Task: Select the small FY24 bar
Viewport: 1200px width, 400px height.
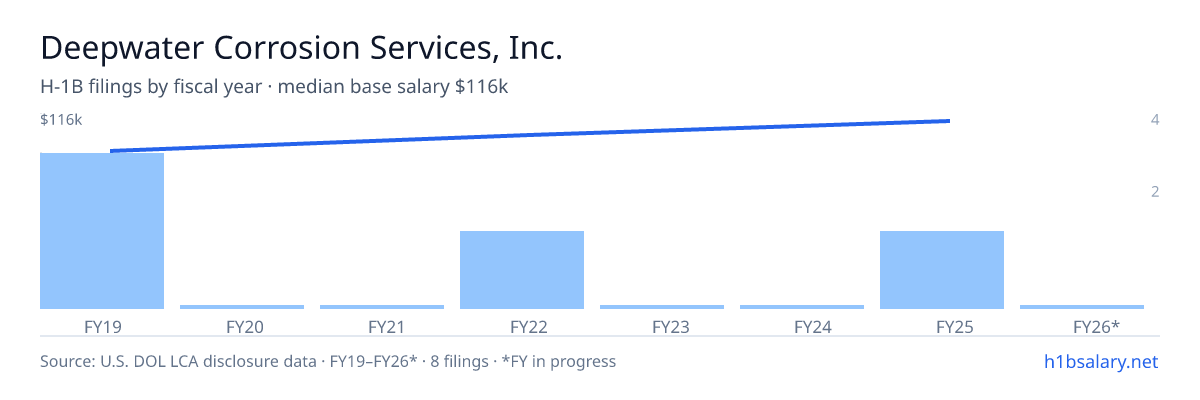Action: pyautogui.click(x=802, y=307)
